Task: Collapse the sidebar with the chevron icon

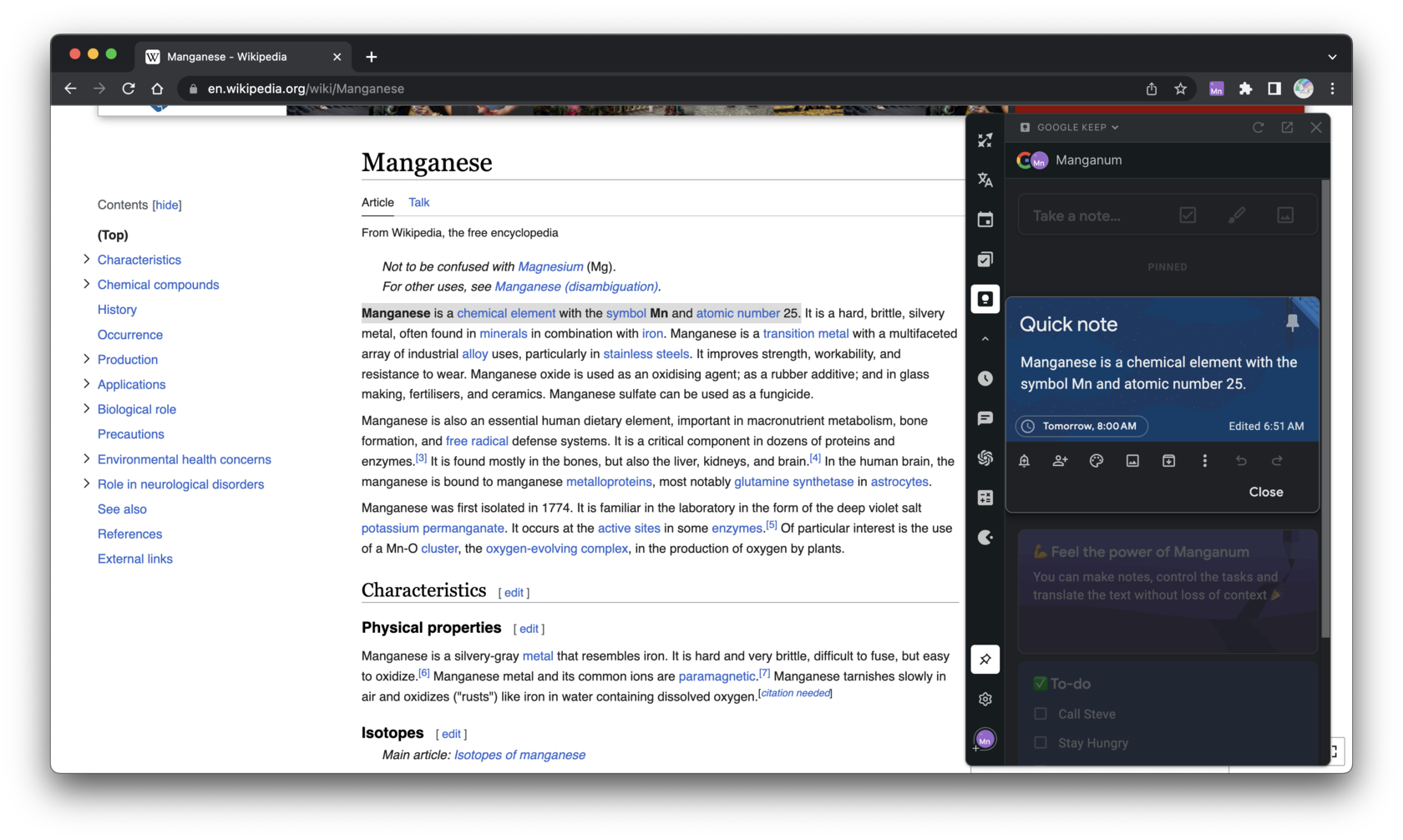Action: tap(985, 337)
